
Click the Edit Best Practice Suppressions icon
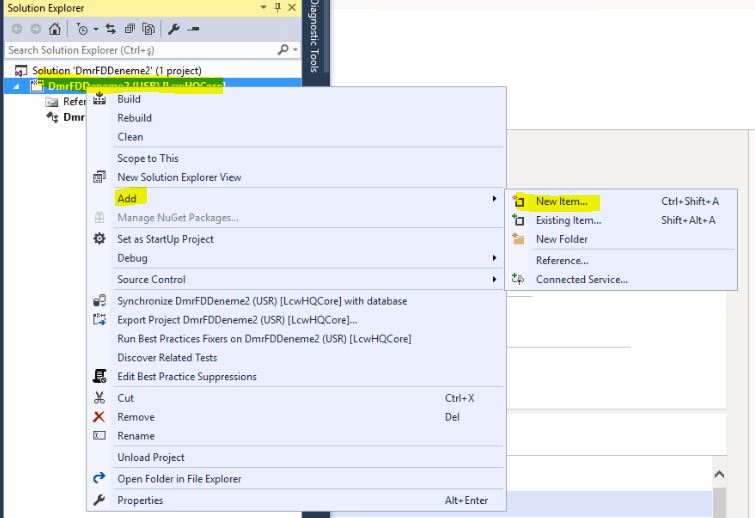coord(99,376)
